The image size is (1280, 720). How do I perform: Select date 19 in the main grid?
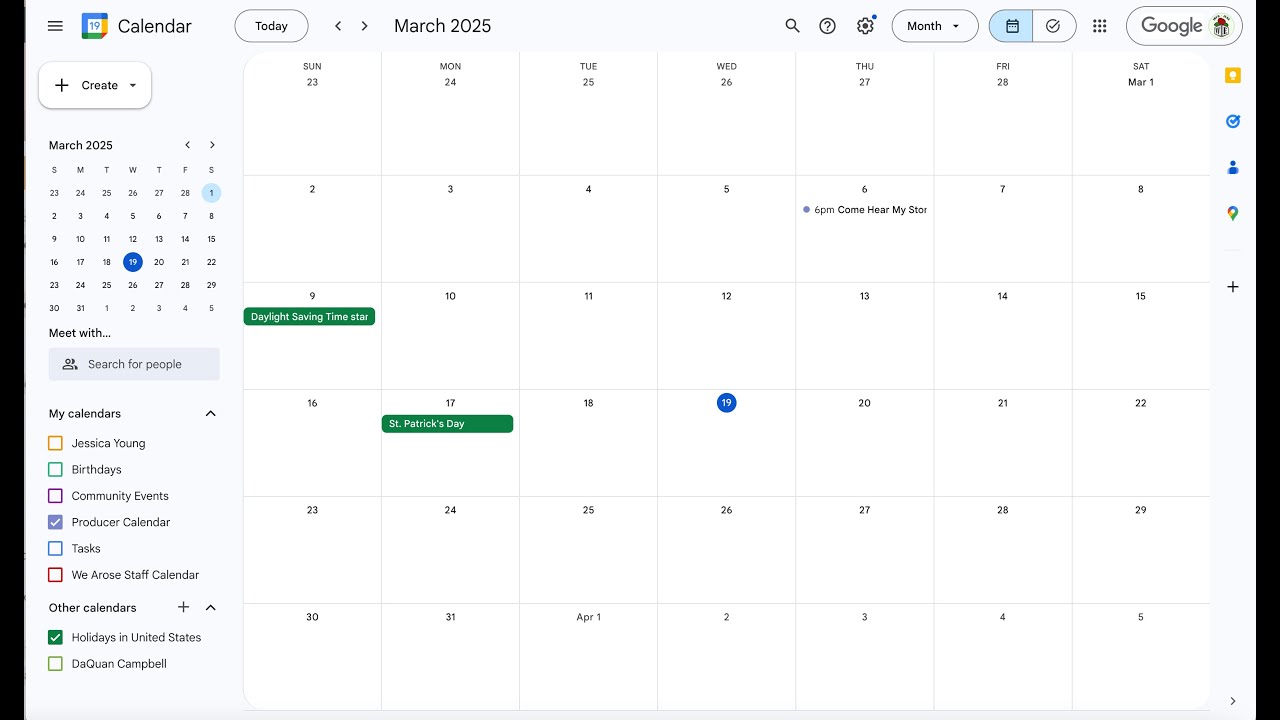pos(727,403)
